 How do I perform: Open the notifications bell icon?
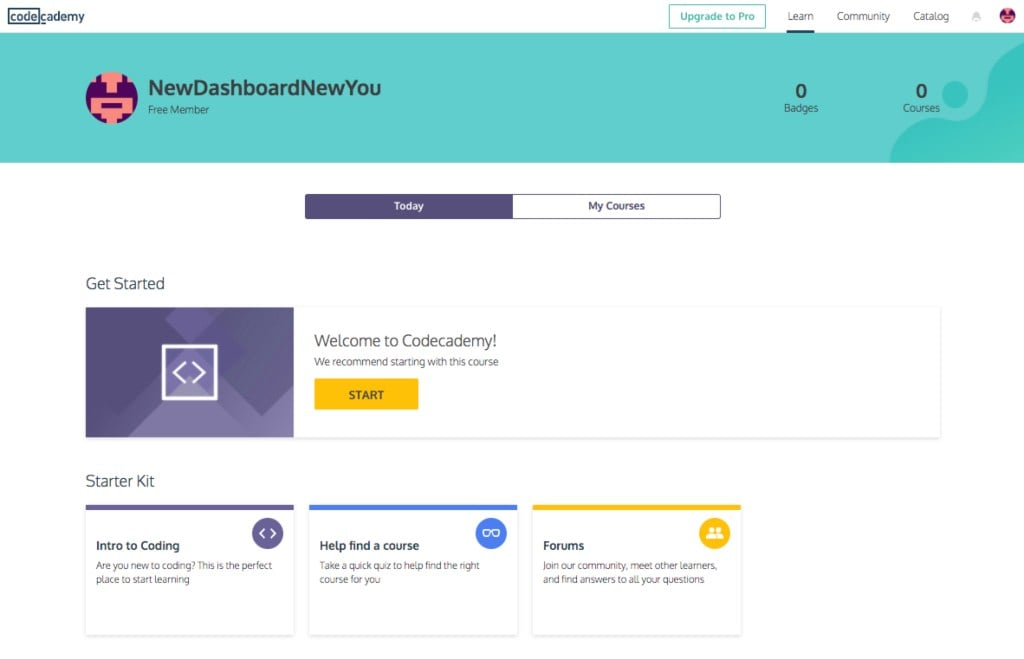pyautogui.click(x=976, y=17)
